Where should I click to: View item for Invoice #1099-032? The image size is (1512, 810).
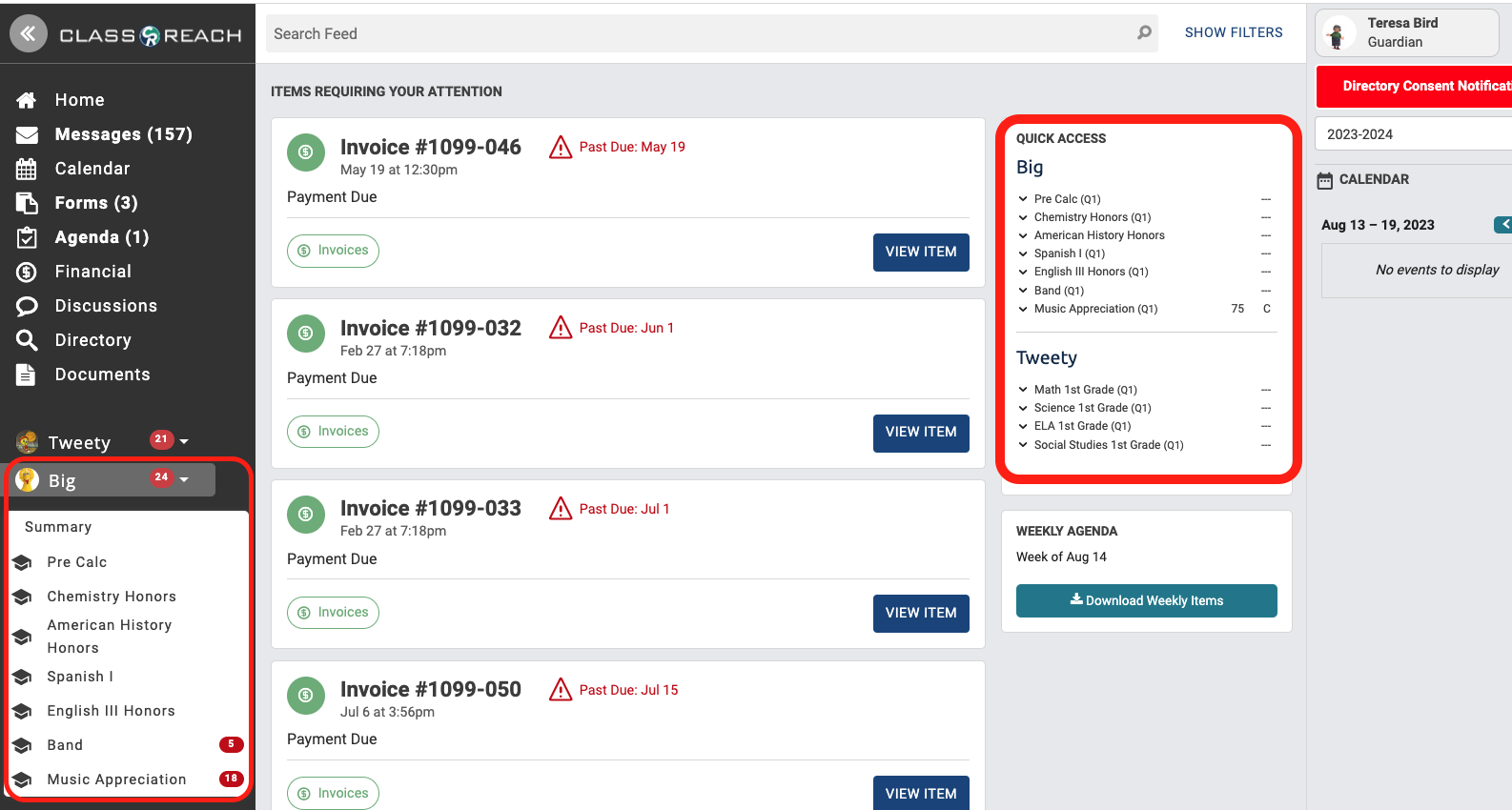[921, 432]
